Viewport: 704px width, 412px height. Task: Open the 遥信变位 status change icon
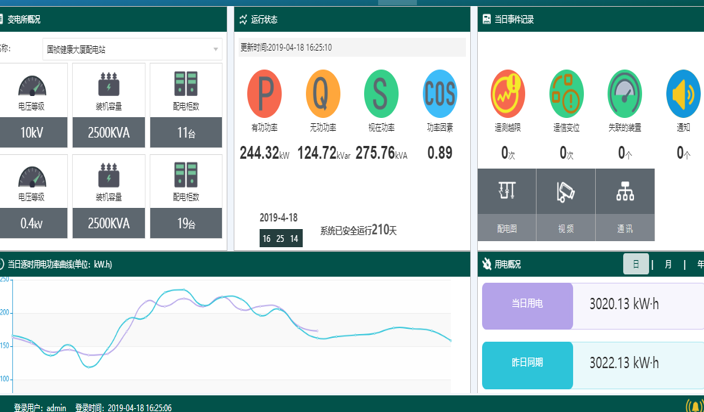point(566,94)
